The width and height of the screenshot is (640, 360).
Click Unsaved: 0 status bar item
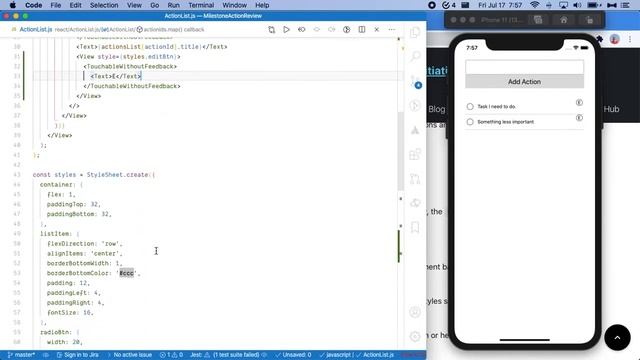pos(293,355)
